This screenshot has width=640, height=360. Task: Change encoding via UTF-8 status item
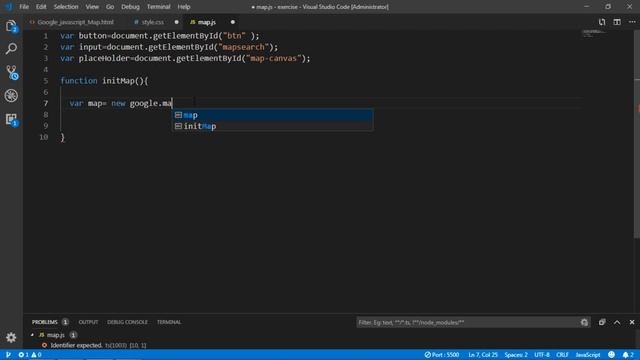pyautogui.click(x=542, y=355)
